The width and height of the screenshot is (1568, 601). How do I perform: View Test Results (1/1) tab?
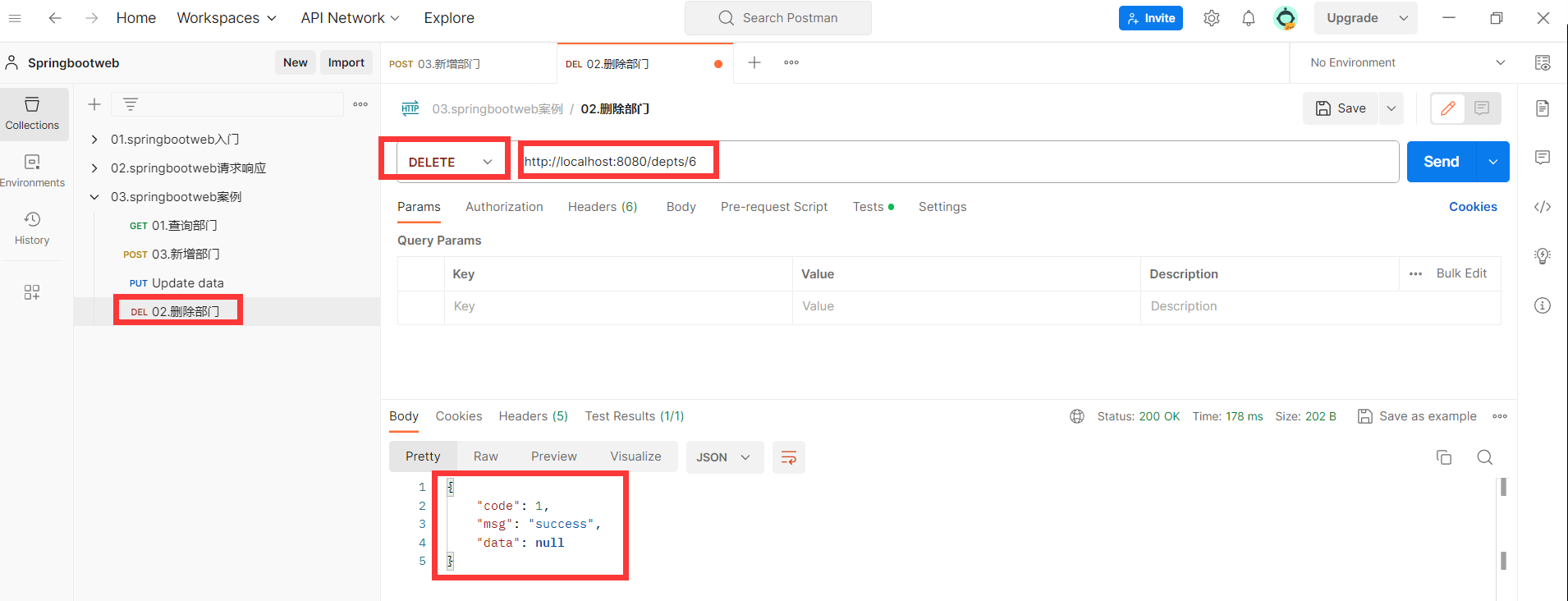pos(634,416)
